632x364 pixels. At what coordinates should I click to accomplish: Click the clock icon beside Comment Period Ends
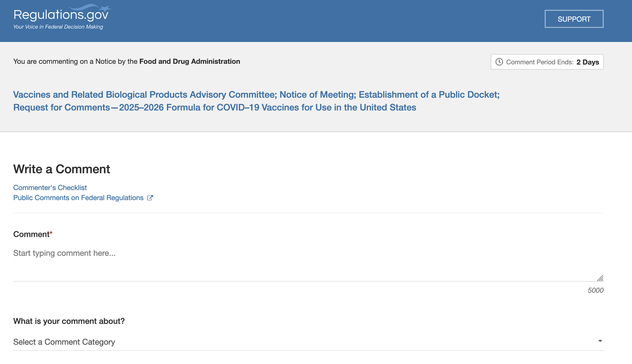pos(499,62)
